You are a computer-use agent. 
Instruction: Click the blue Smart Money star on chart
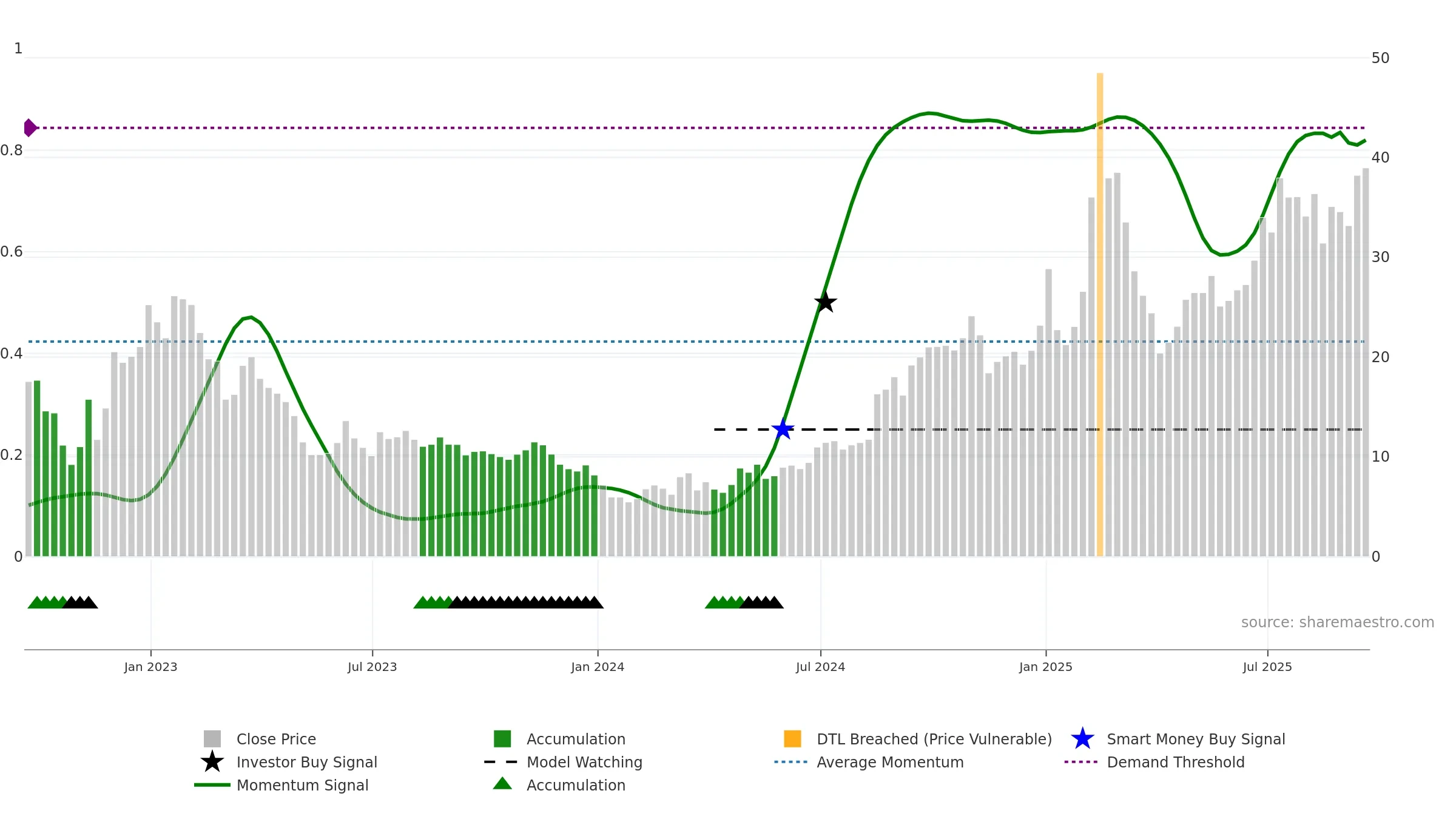tap(783, 430)
